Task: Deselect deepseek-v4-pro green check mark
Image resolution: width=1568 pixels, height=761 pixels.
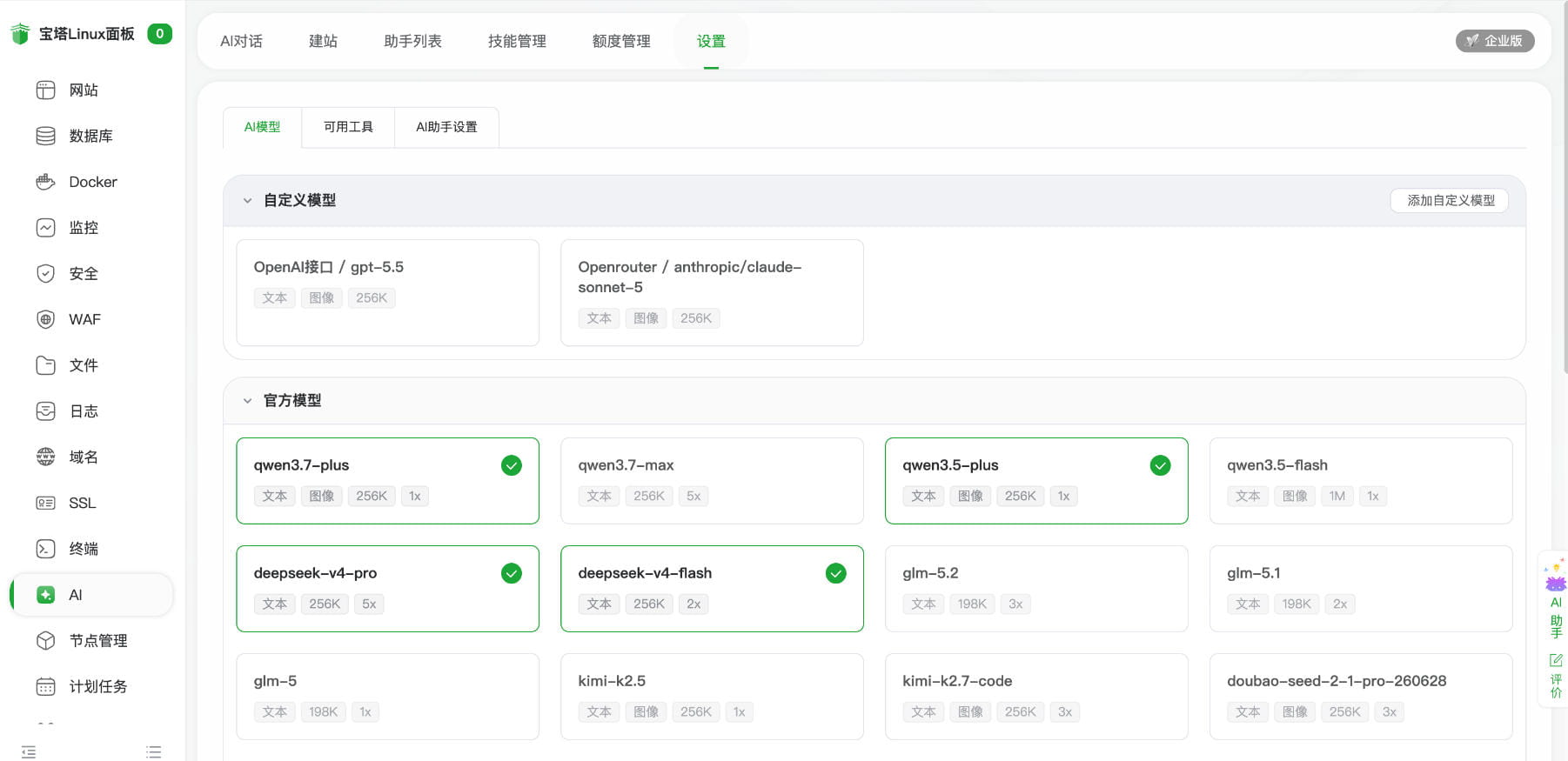Action: click(512, 573)
